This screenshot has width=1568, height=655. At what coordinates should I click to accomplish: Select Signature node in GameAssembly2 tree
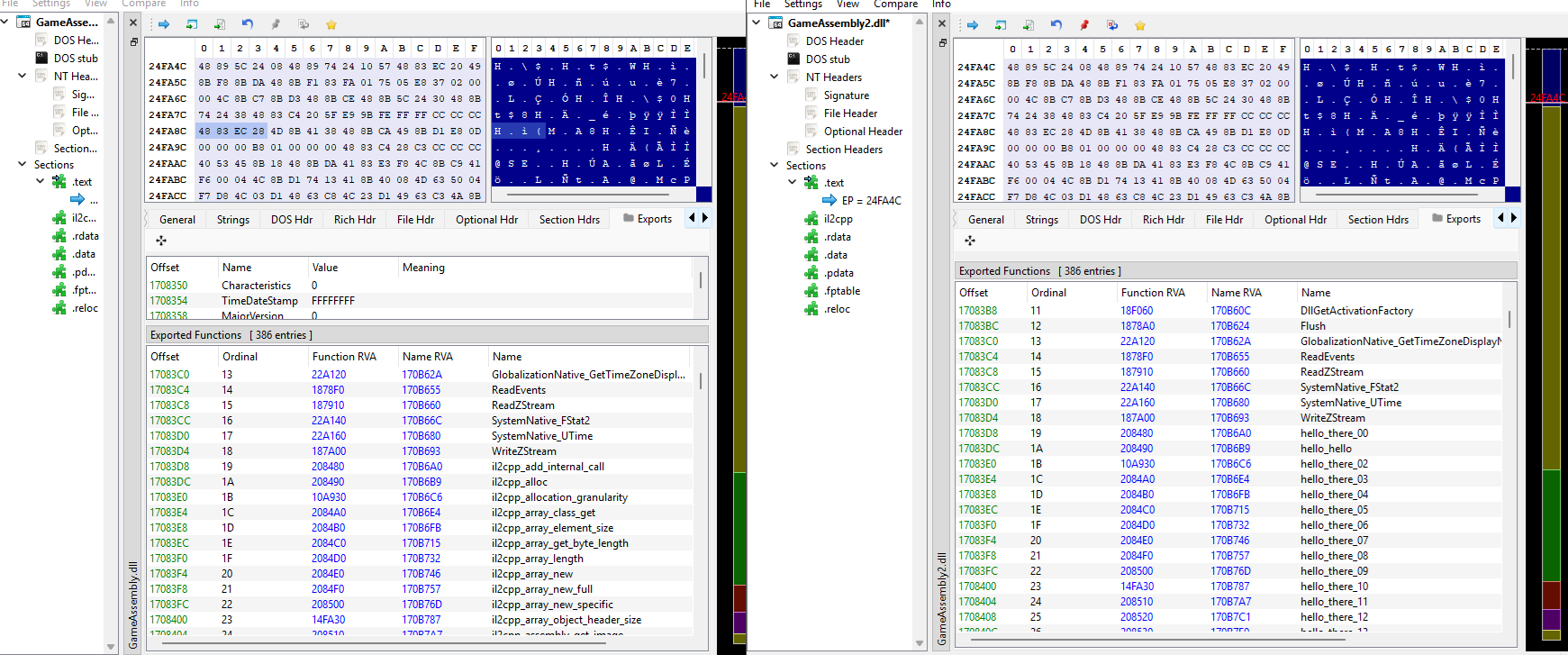point(847,96)
